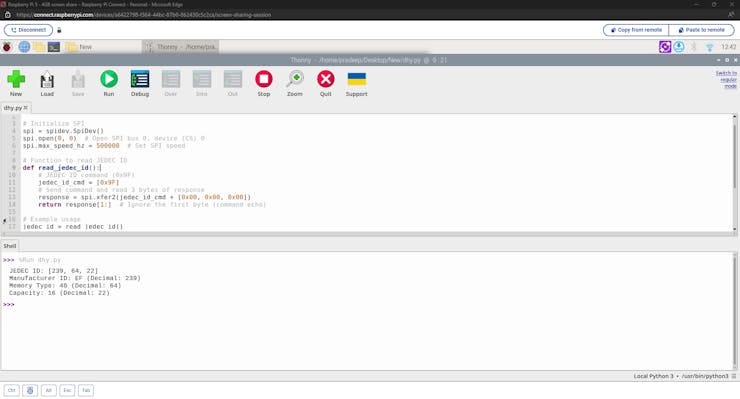Click the shell vertical scrollbar
Screen dimensions: 740x399
pyautogui.click(x=735, y=310)
